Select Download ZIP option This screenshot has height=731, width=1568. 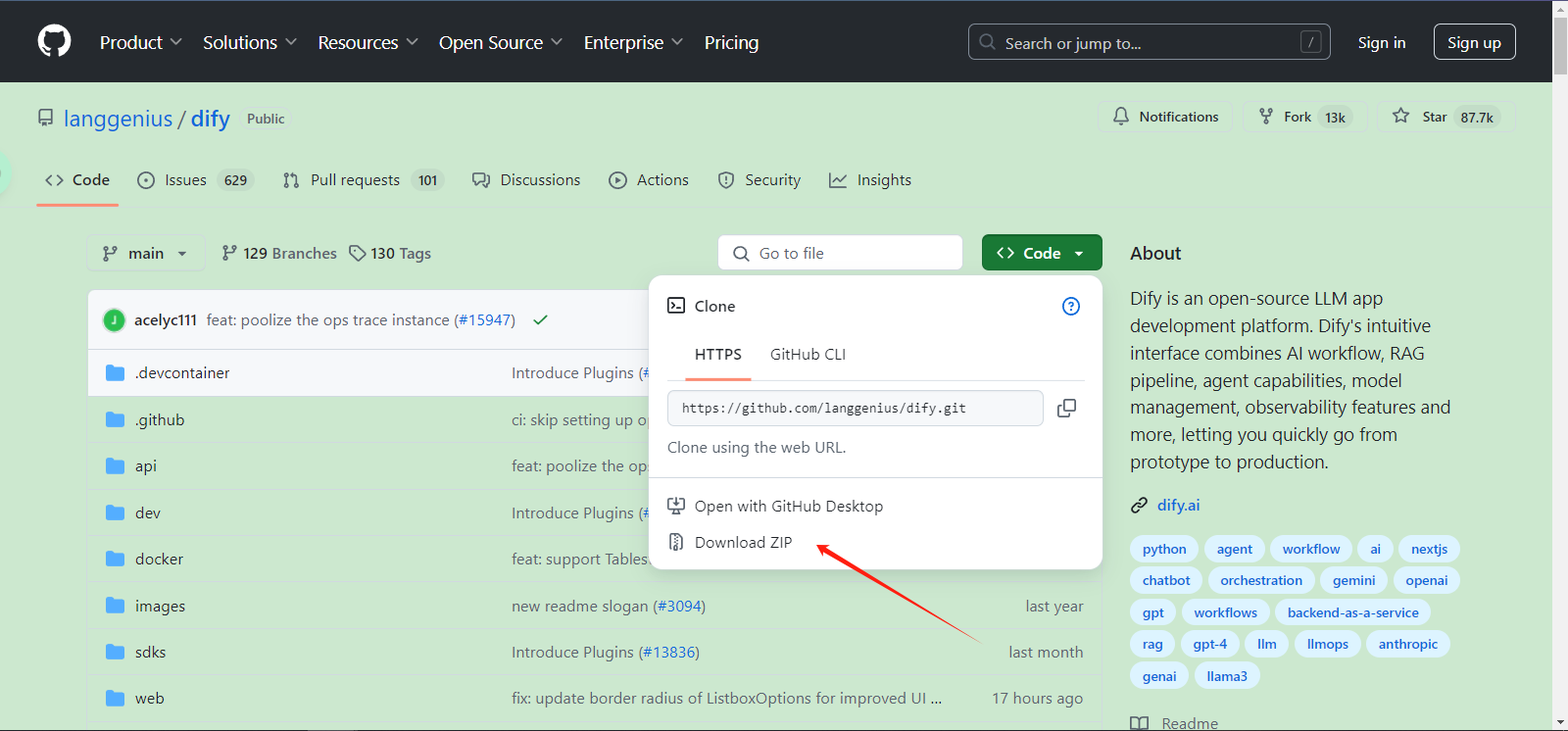(743, 543)
